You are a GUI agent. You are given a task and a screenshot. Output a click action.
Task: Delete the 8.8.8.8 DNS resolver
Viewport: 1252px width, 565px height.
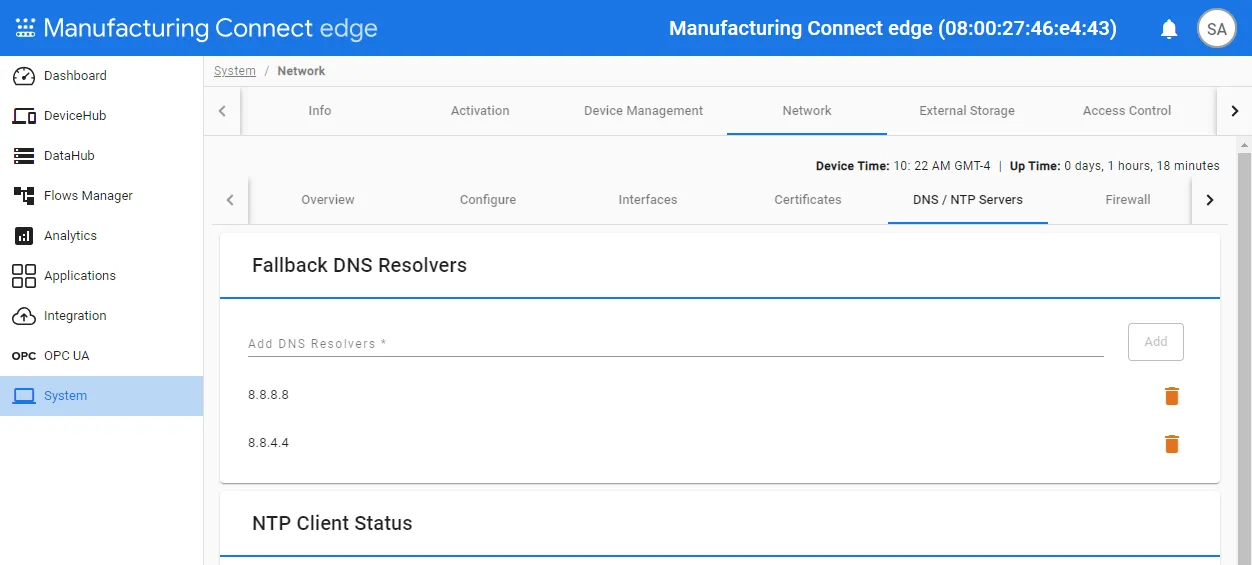[x=1172, y=396]
